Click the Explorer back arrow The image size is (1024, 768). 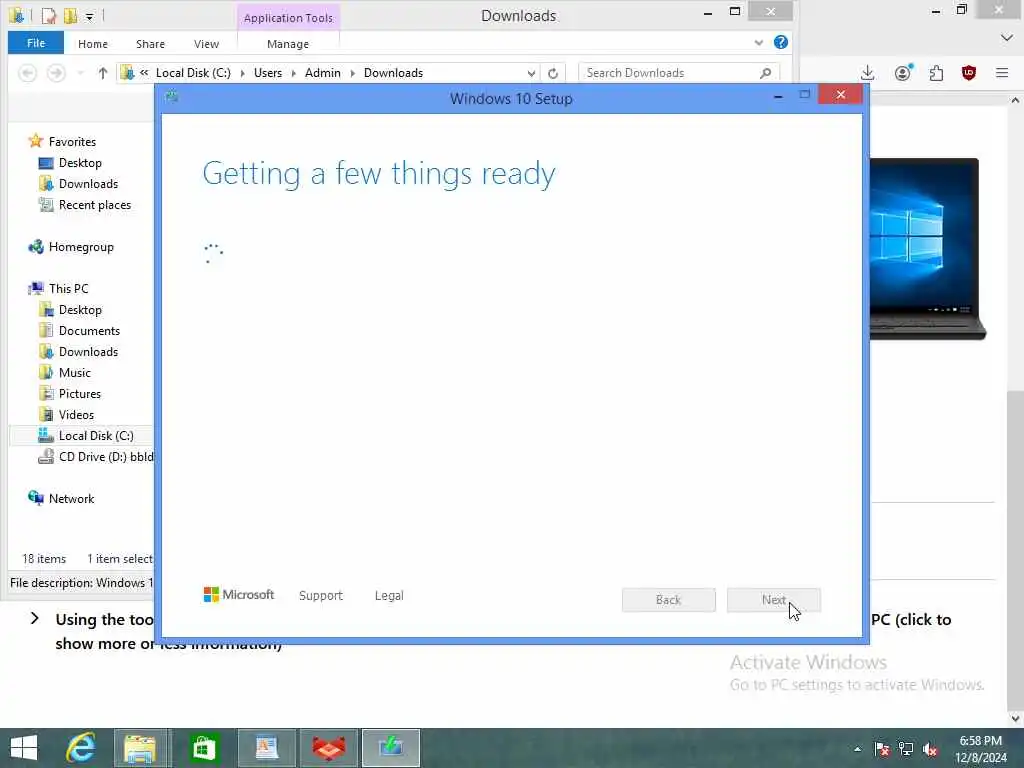tap(27, 73)
